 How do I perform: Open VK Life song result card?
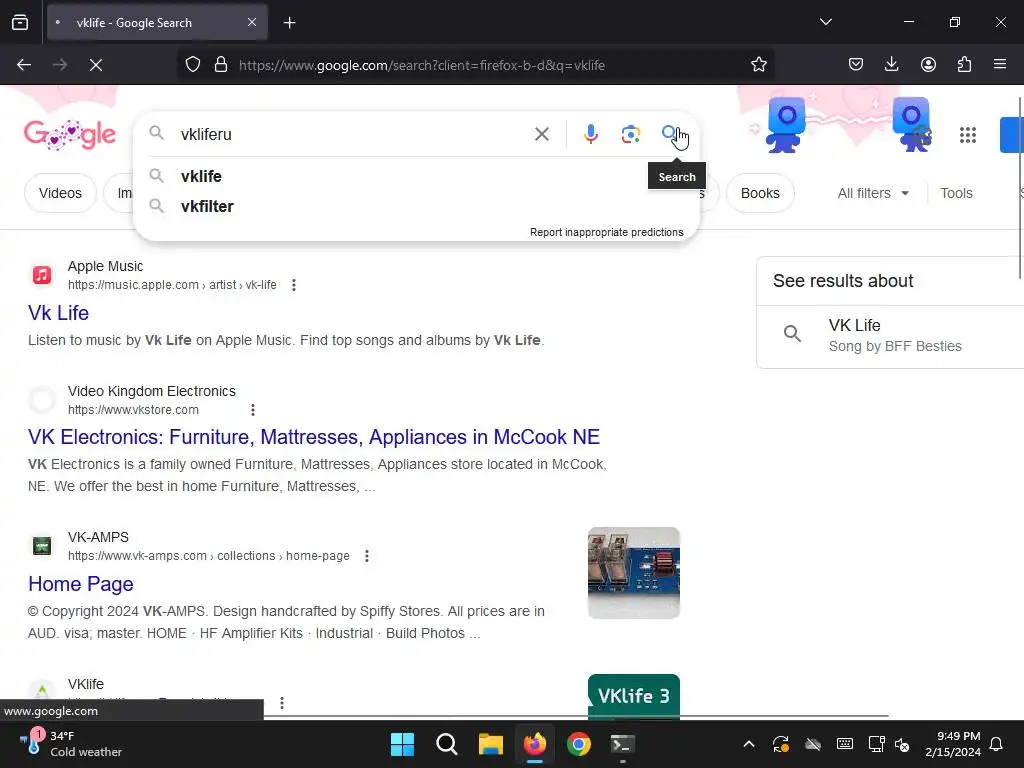point(890,336)
